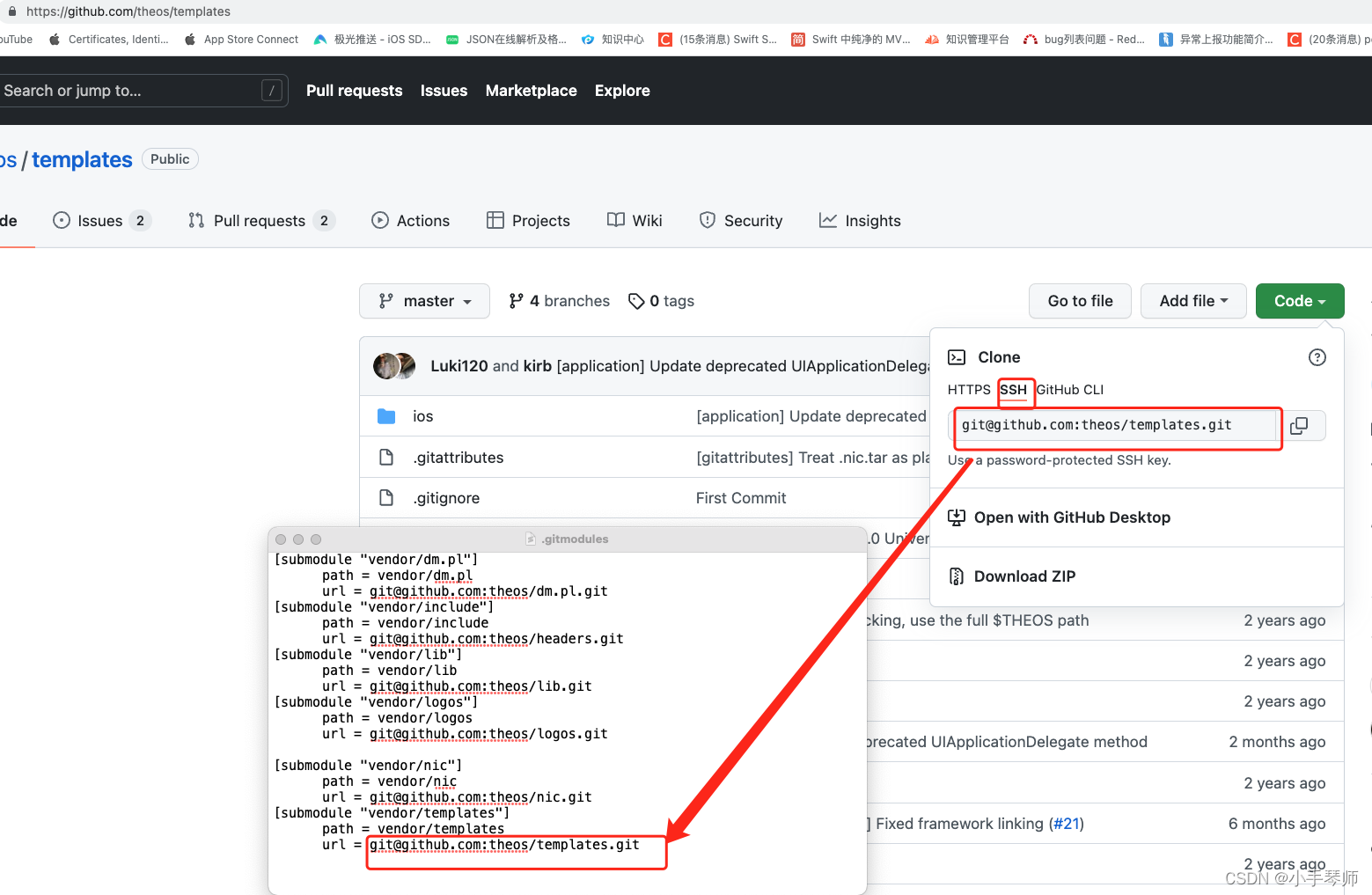
Task: Copy the SSH clone URL icon
Action: [1299, 426]
